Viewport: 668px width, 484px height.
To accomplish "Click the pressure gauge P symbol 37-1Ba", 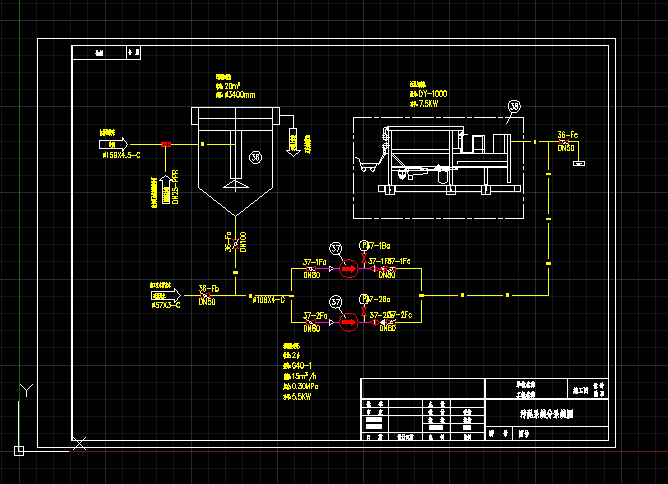I will coord(363,245).
